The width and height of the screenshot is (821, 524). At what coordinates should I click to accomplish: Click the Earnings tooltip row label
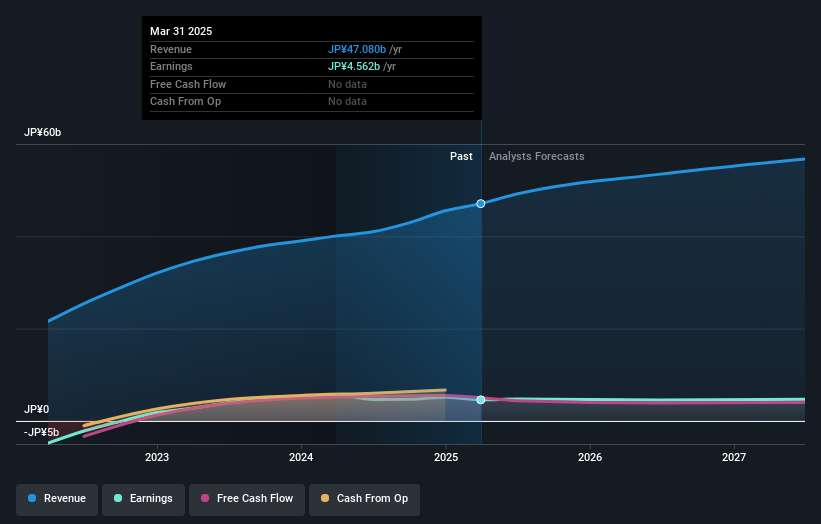pos(171,66)
